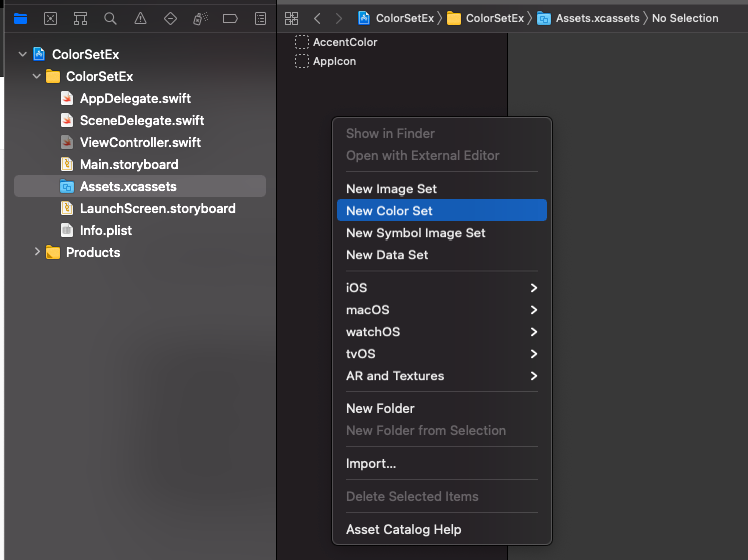This screenshot has width=748, height=560.
Task: Go back with the left chevron
Action: (317, 19)
